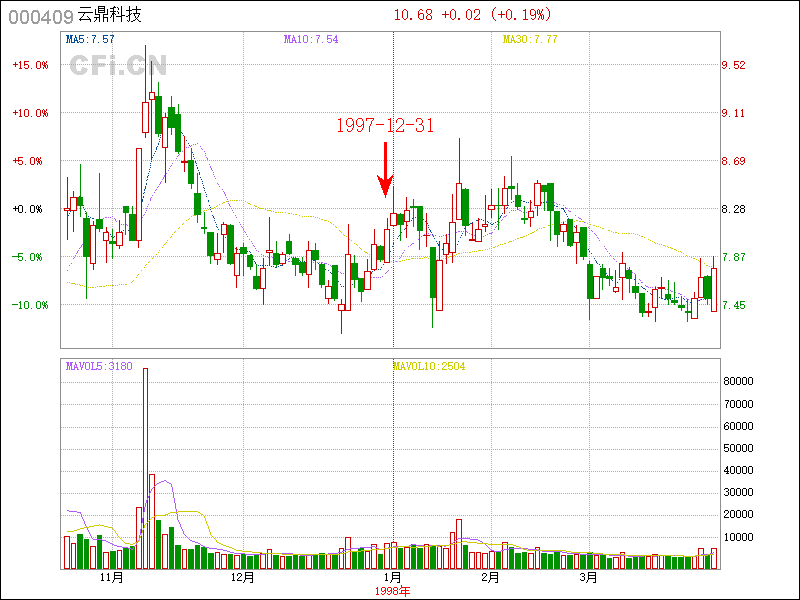Click the MA5:7.57 indicator label
The width and height of the screenshot is (800, 600).
pyautogui.click(x=90, y=40)
